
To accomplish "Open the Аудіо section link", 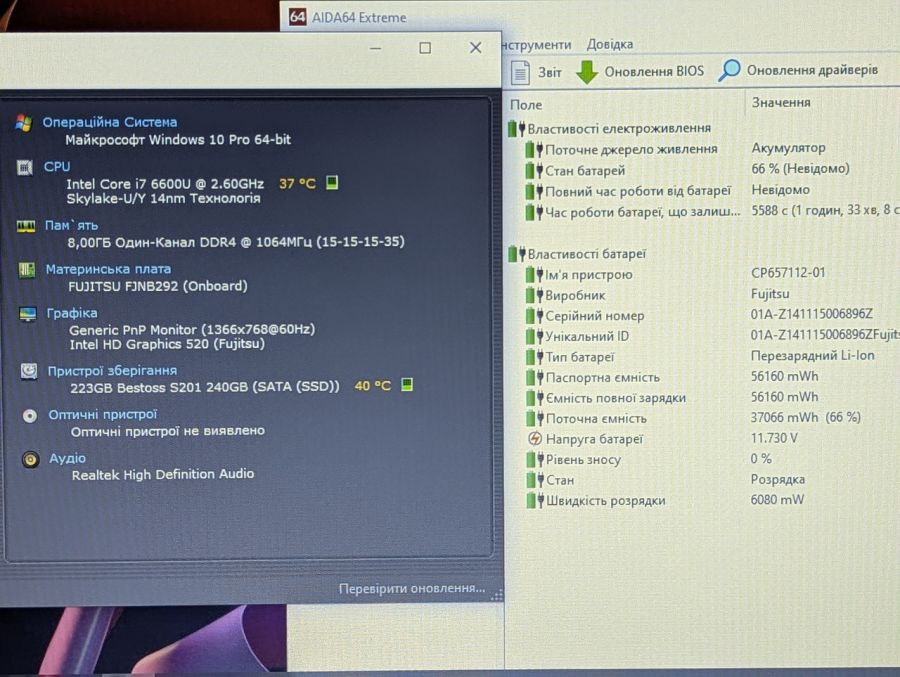I will pos(67,458).
